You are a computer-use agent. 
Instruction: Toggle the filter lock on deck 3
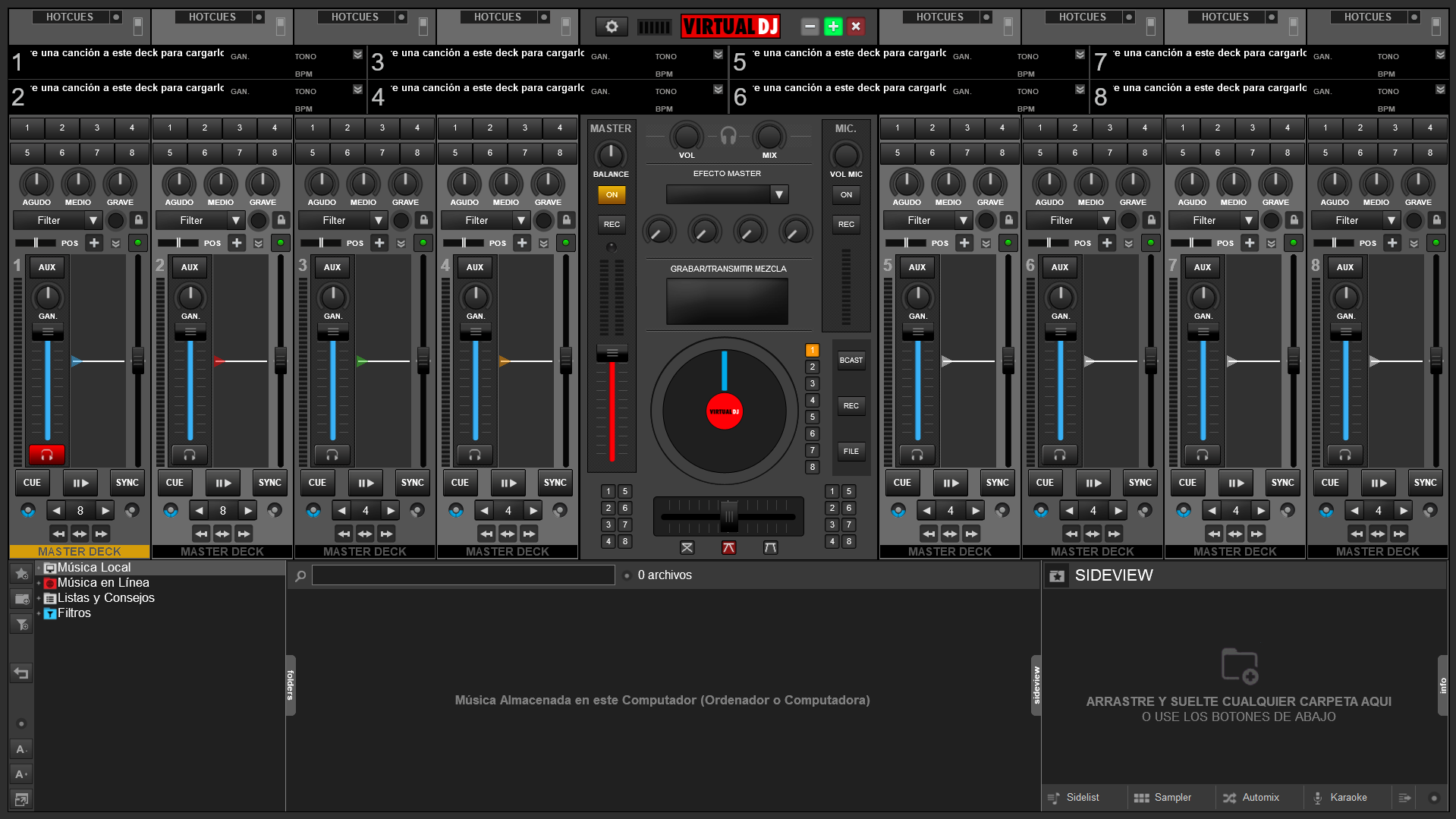tap(423, 220)
